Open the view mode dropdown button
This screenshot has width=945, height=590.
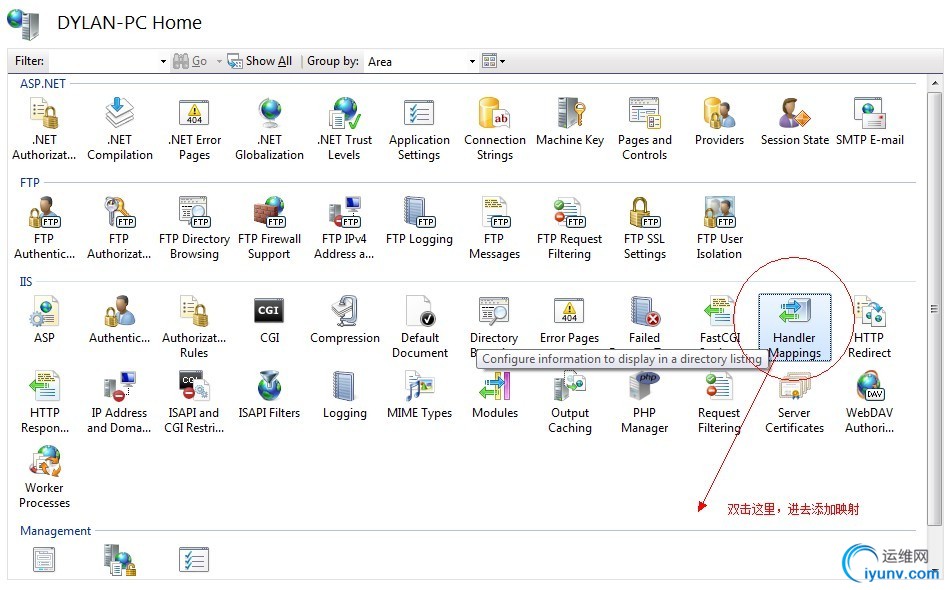click(494, 61)
